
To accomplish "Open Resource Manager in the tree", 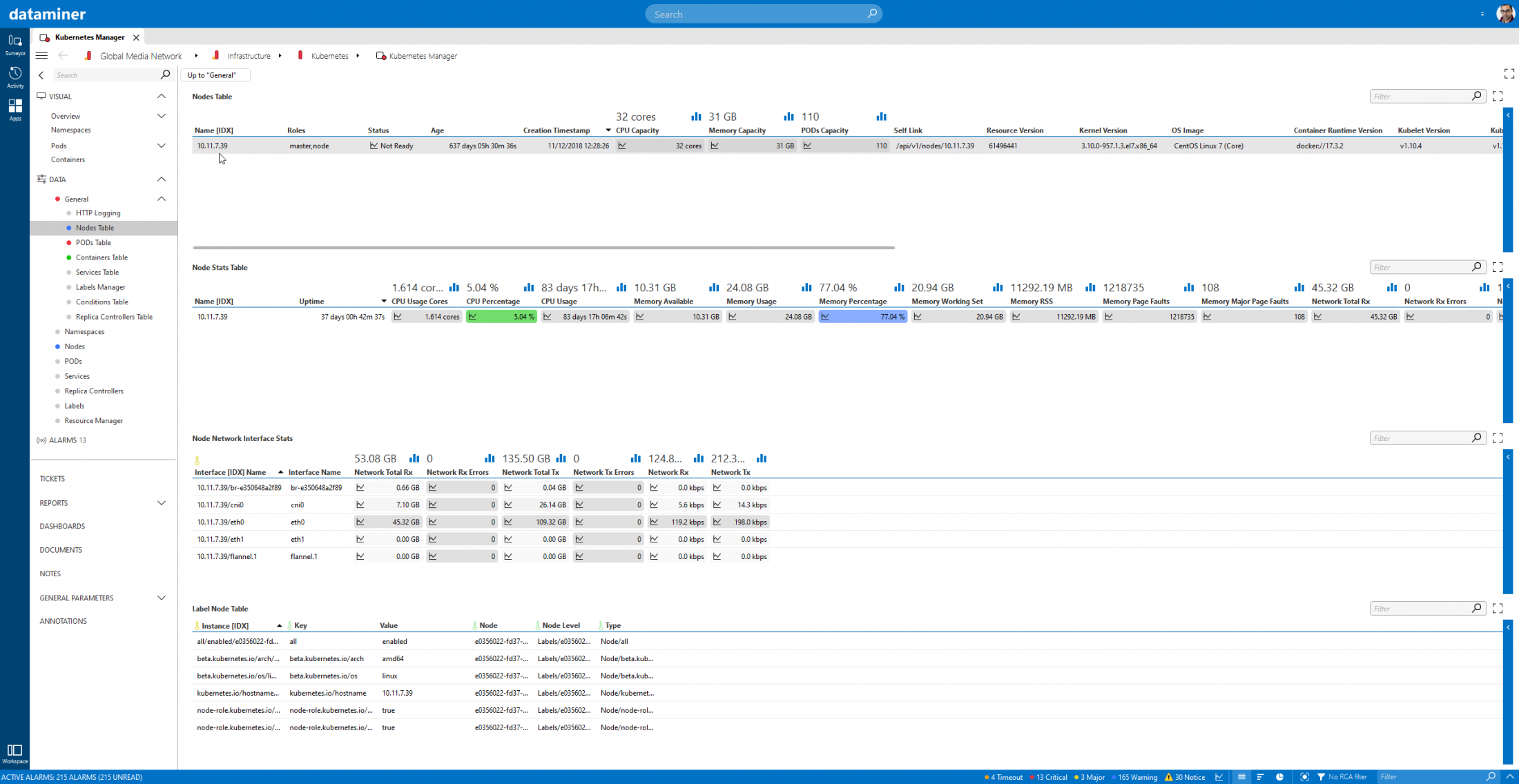I will [x=93, y=420].
